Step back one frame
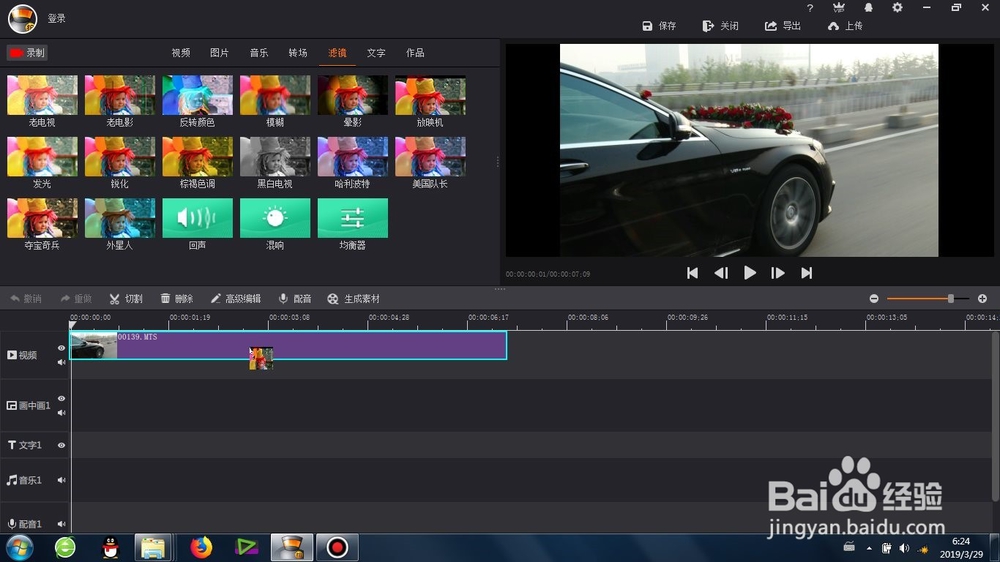This screenshot has width=1000, height=562. click(721, 273)
